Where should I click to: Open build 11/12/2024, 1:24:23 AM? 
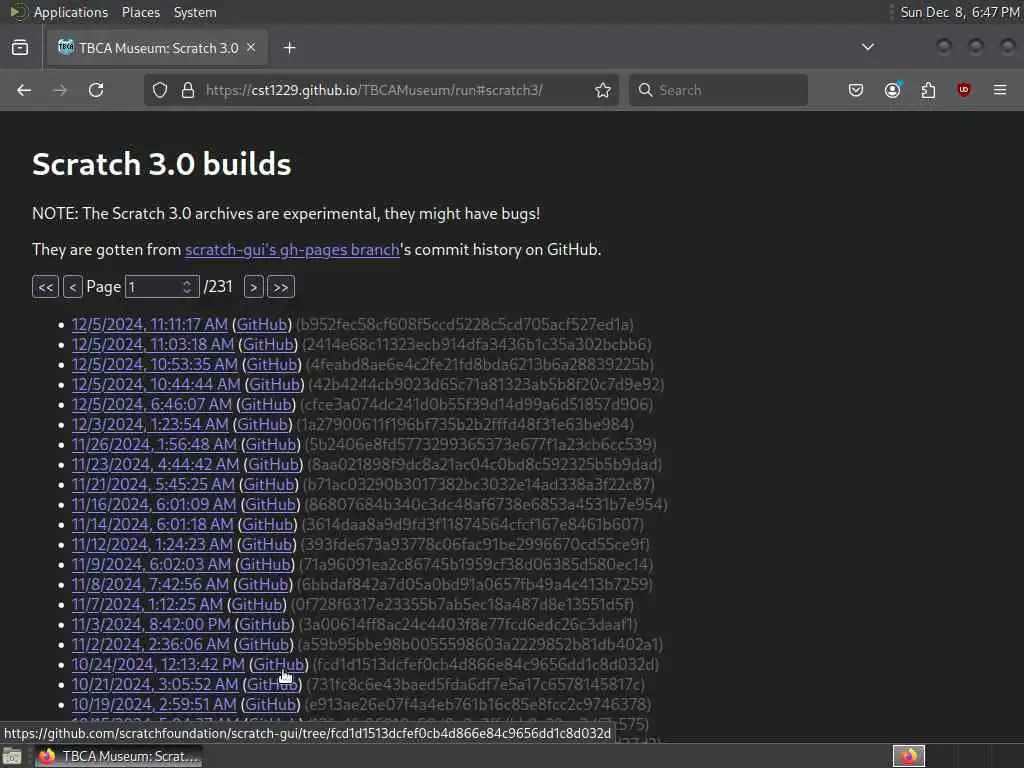[x=152, y=544]
